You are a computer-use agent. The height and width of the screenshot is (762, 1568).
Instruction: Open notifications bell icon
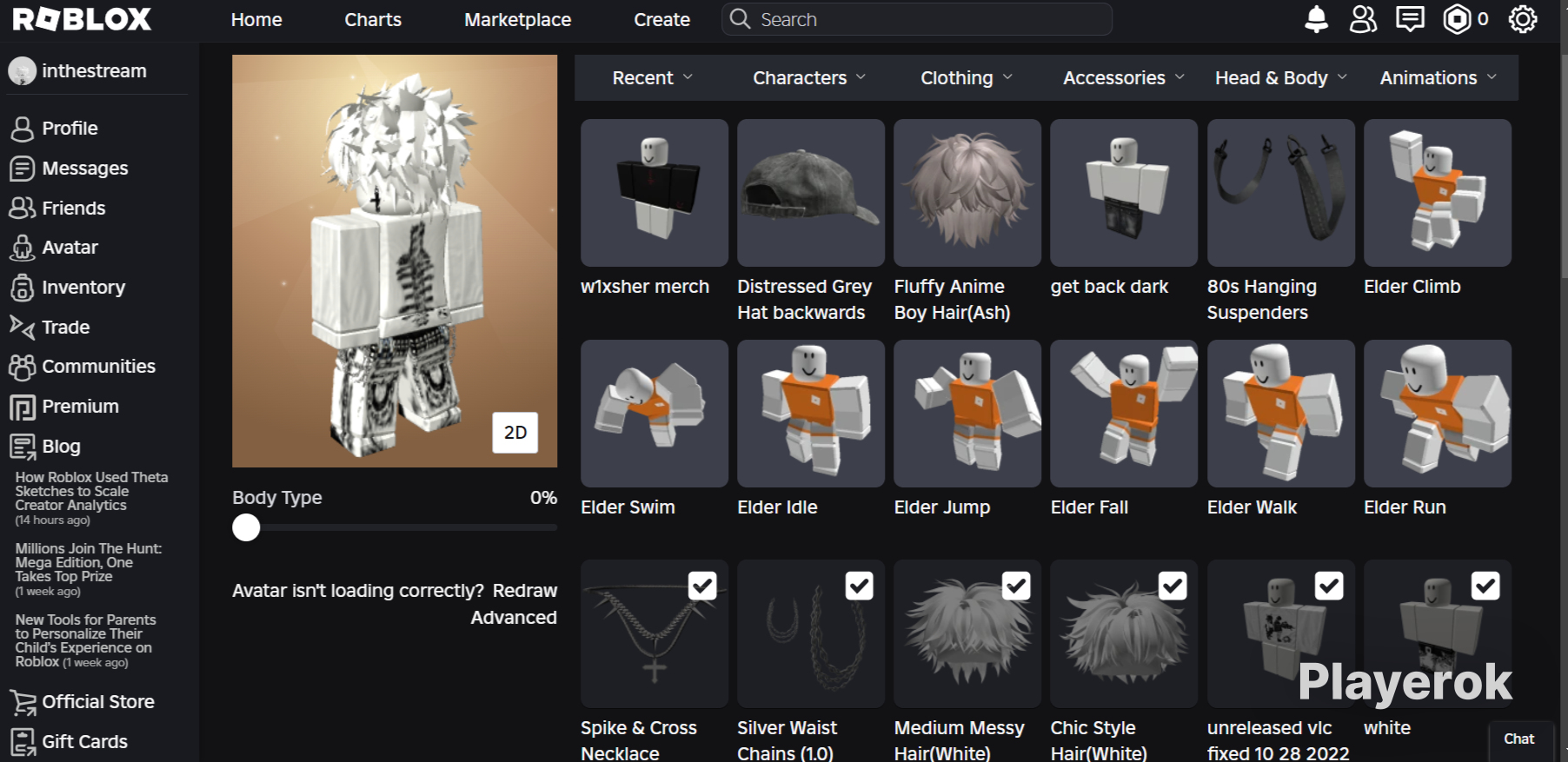1316,19
